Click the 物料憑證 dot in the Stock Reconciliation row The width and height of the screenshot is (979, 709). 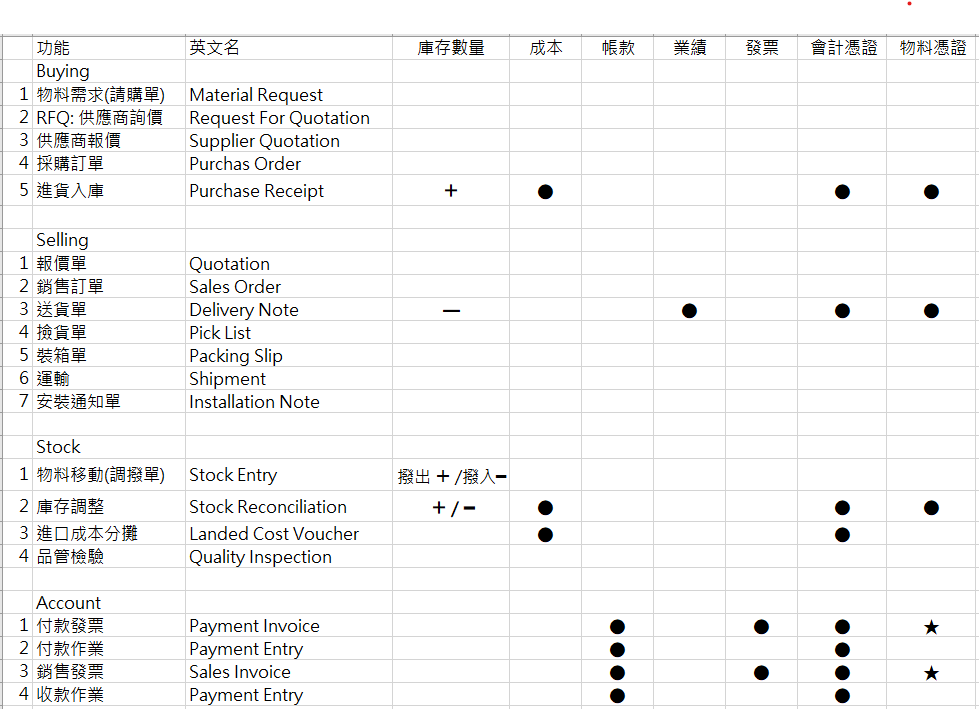point(931,508)
